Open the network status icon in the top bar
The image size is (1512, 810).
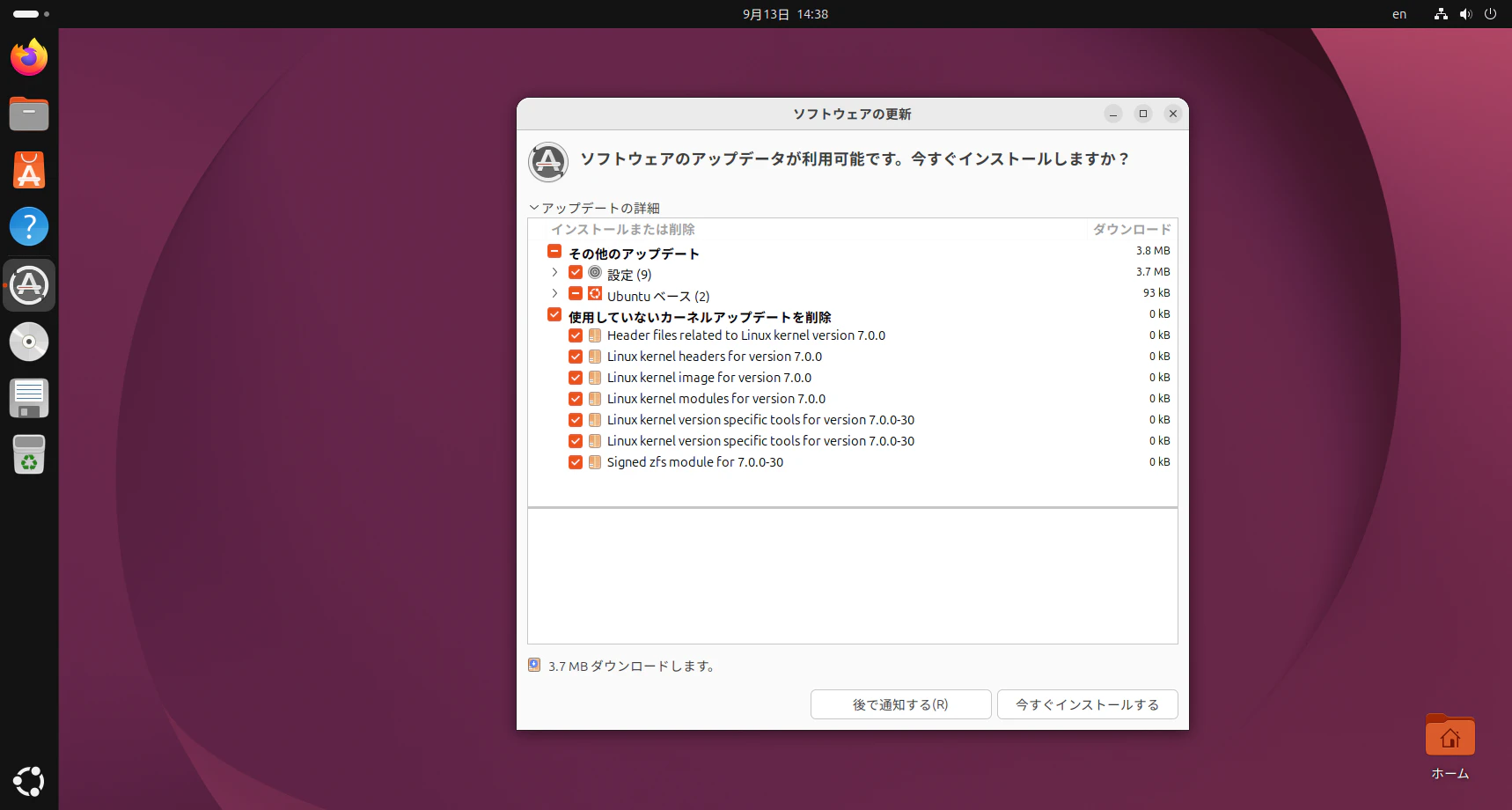pyautogui.click(x=1441, y=14)
